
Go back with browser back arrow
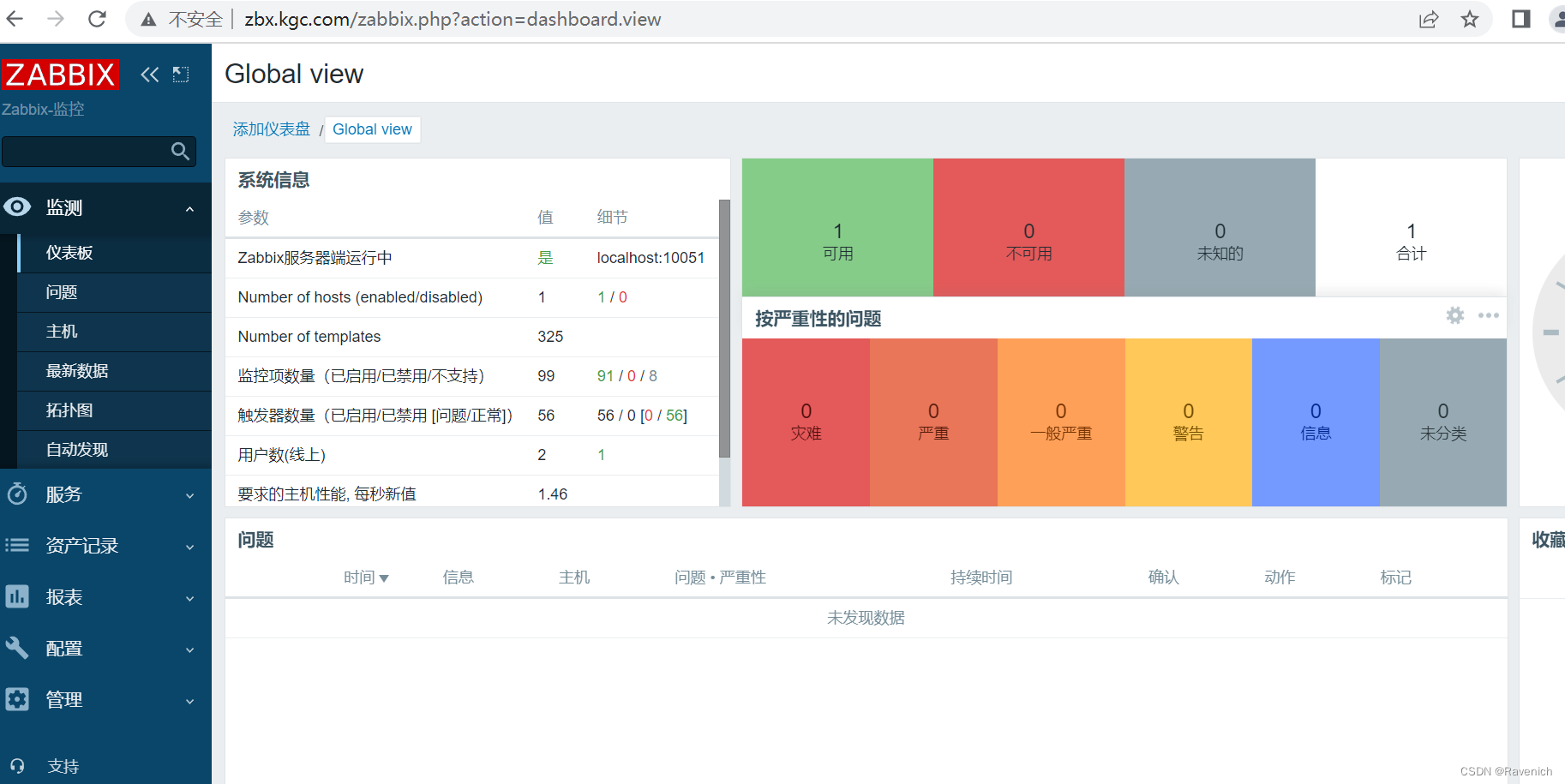(15, 19)
